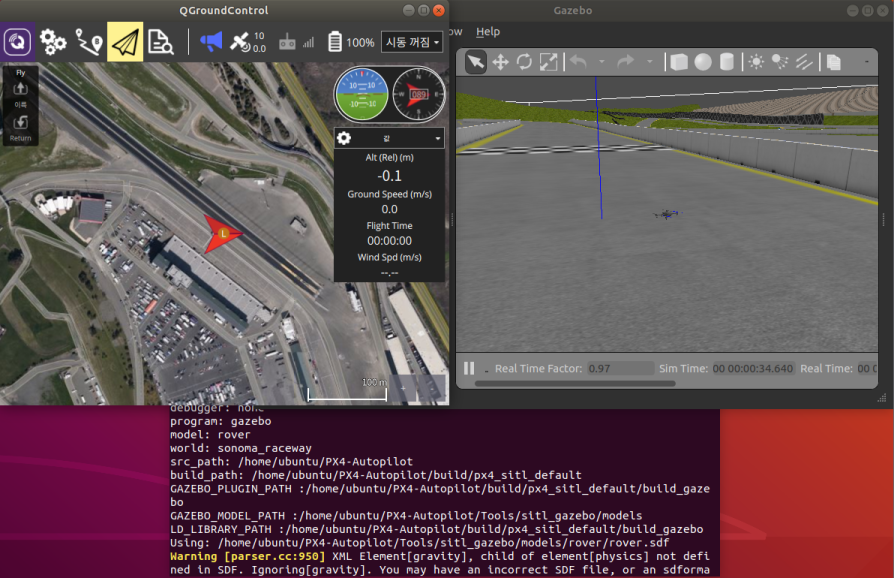Select Gazebo scale mode tool

tap(548, 62)
